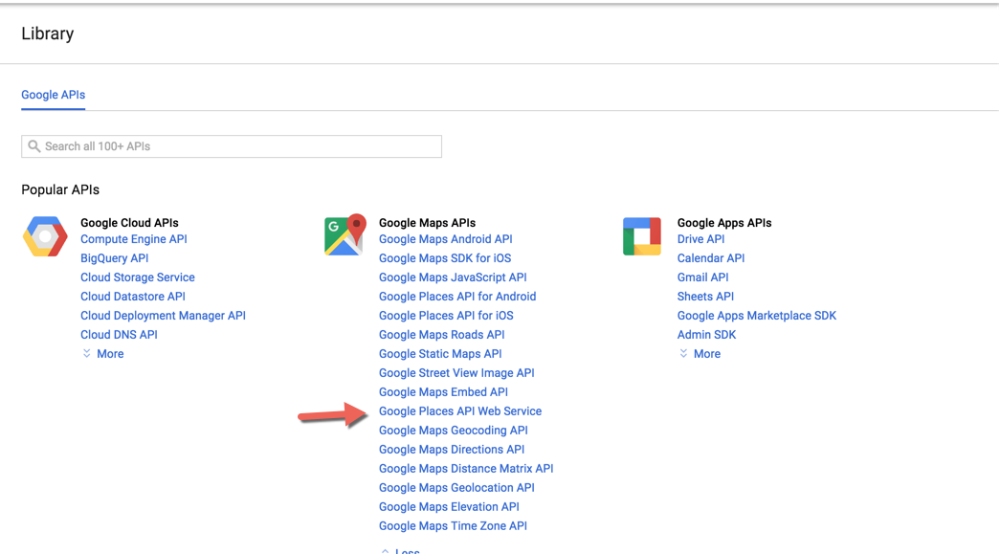1000x554 pixels.
Task: Open Cloud DNS API link
Action: tap(119, 335)
